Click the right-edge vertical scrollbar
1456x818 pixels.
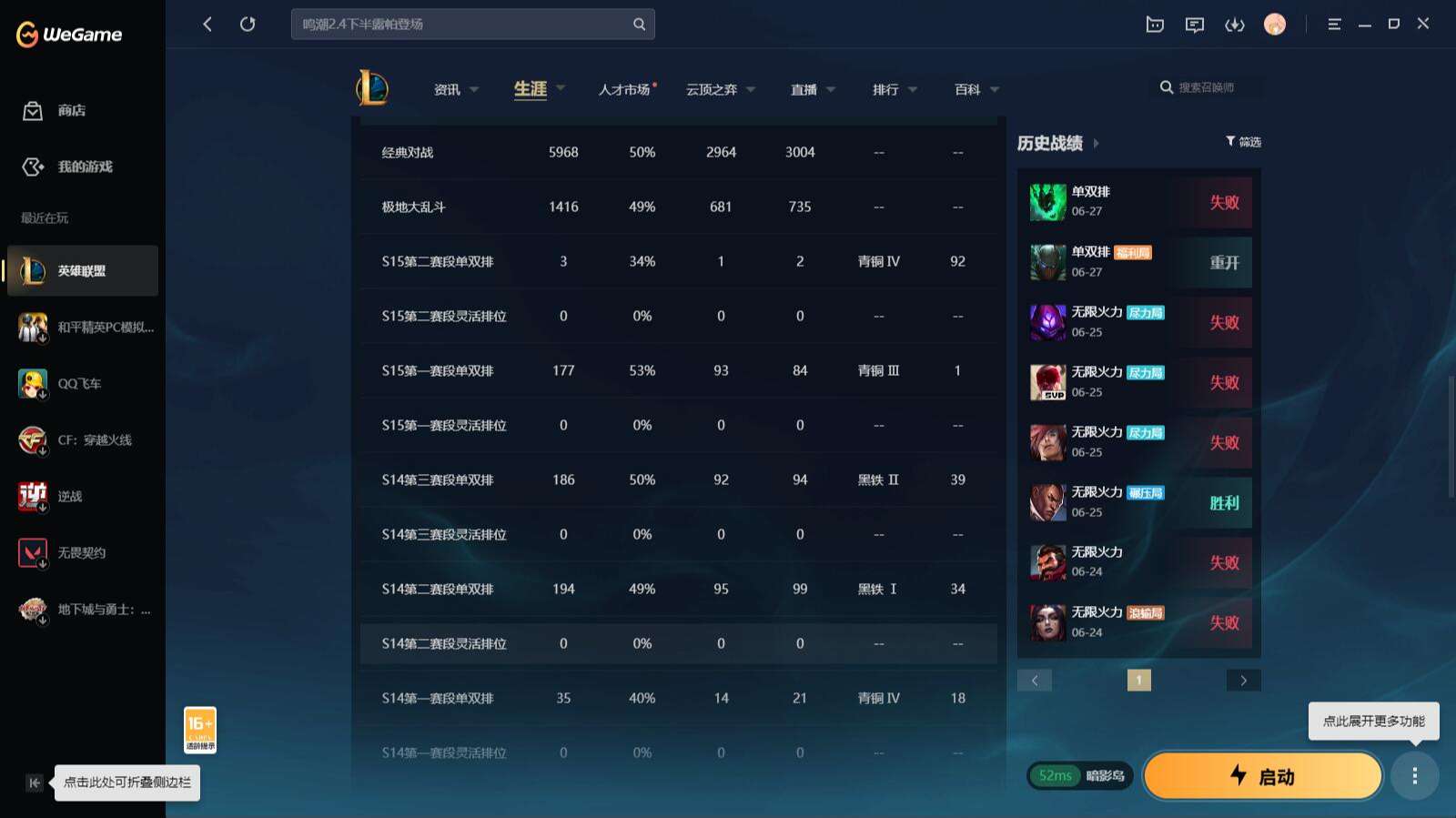tap(1451, 437)
